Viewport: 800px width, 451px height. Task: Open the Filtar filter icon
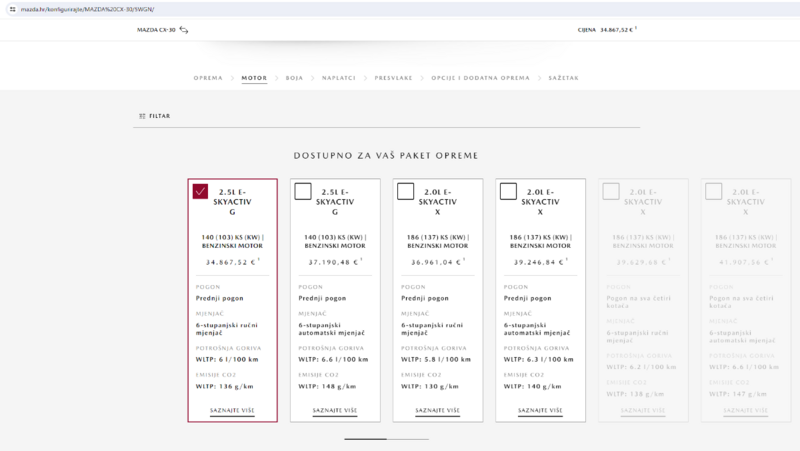click(x=141, y=116)
